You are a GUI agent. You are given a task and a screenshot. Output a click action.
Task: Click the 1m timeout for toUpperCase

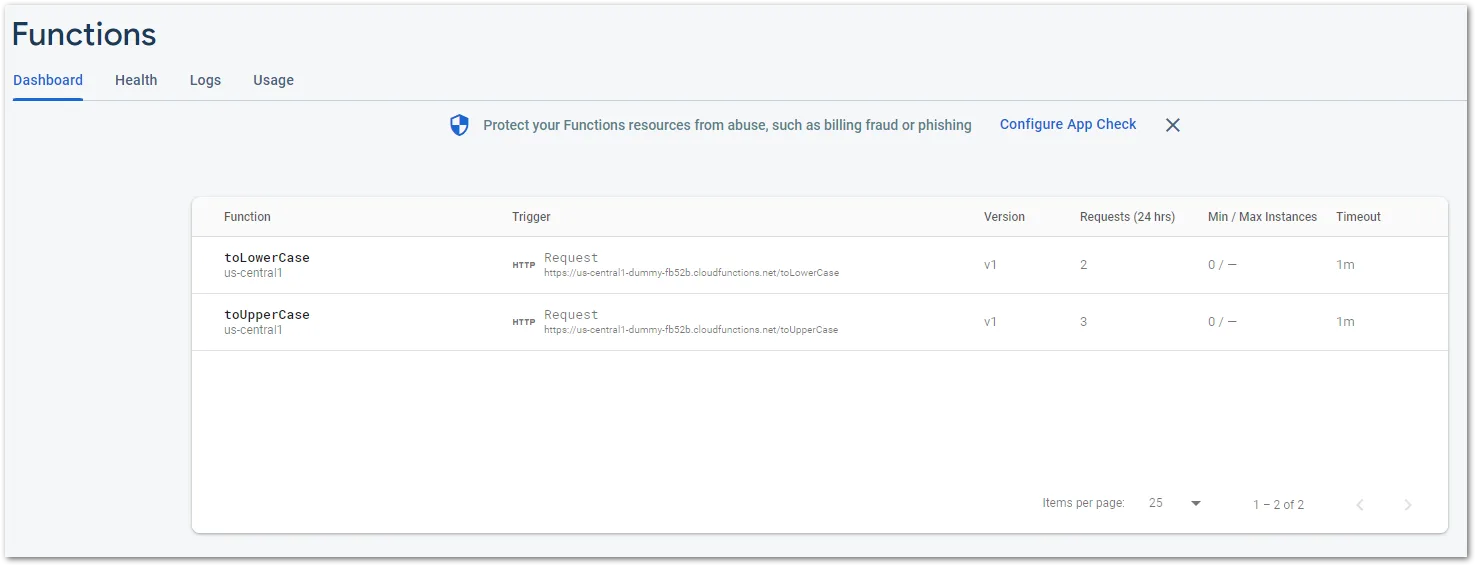1345,322
